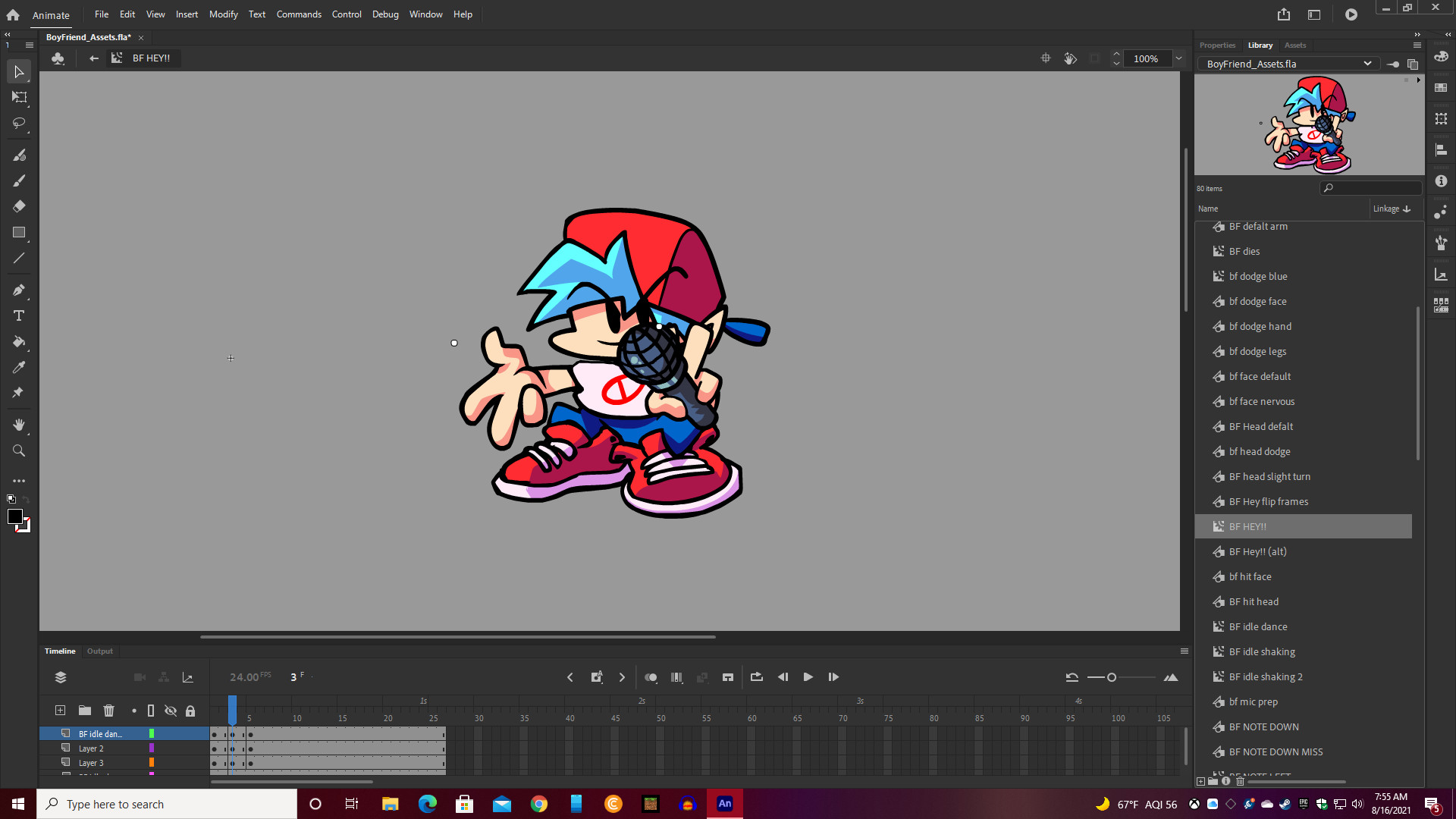This screenshot has height=819, width=1456.
Task: Open the Align panel icon
Action: point(1441,150)
